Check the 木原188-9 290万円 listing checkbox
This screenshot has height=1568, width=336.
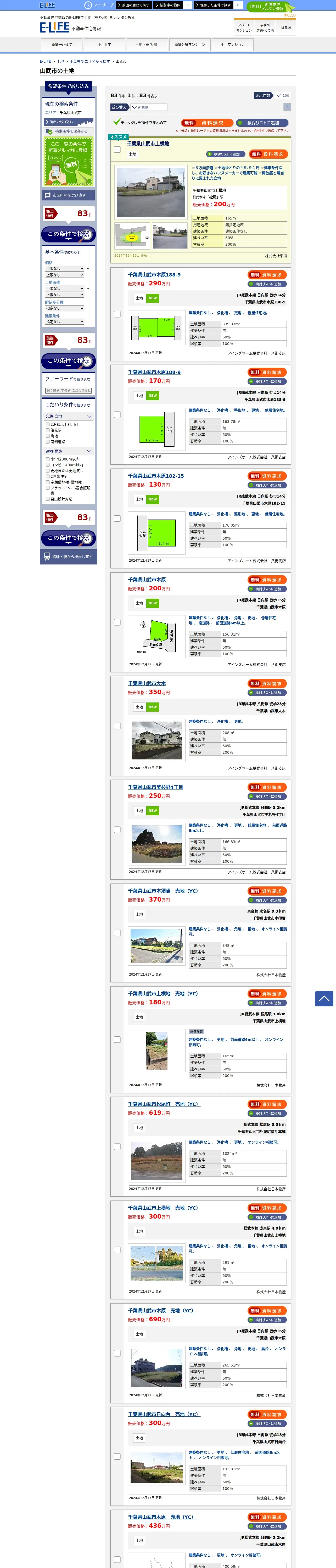(x=117, y=314)
